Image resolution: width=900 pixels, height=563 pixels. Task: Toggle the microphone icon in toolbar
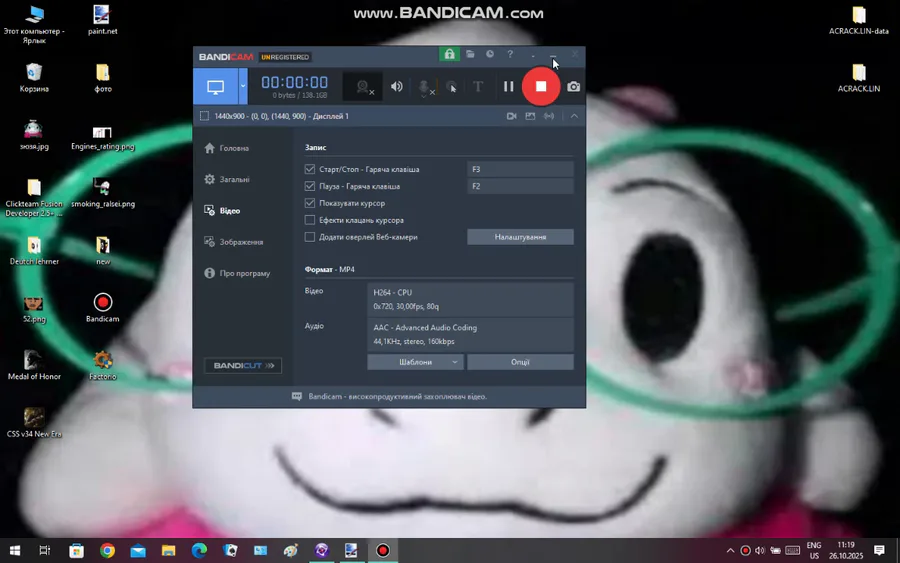point(424,87)
